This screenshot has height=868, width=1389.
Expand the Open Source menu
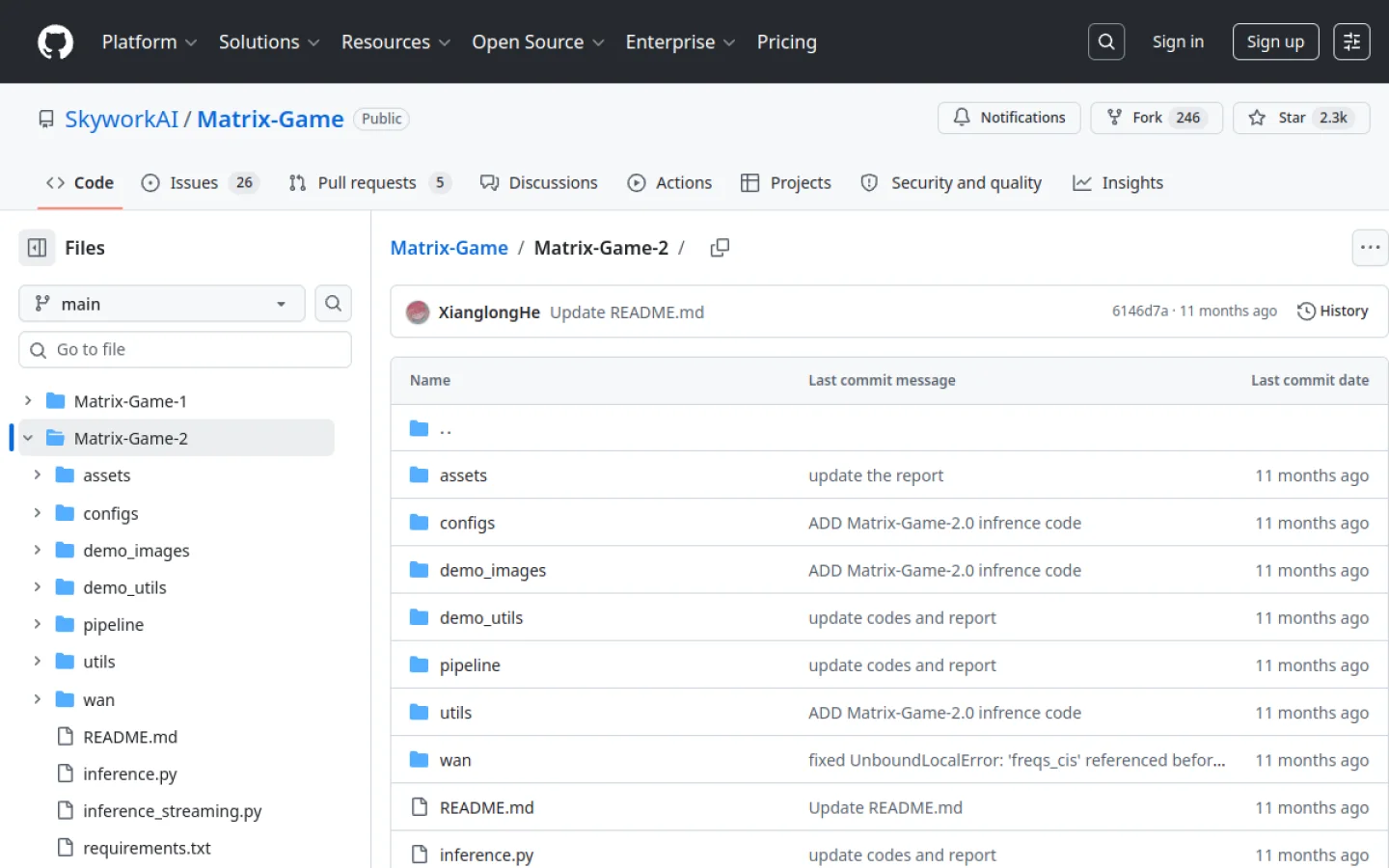[538, 42]
